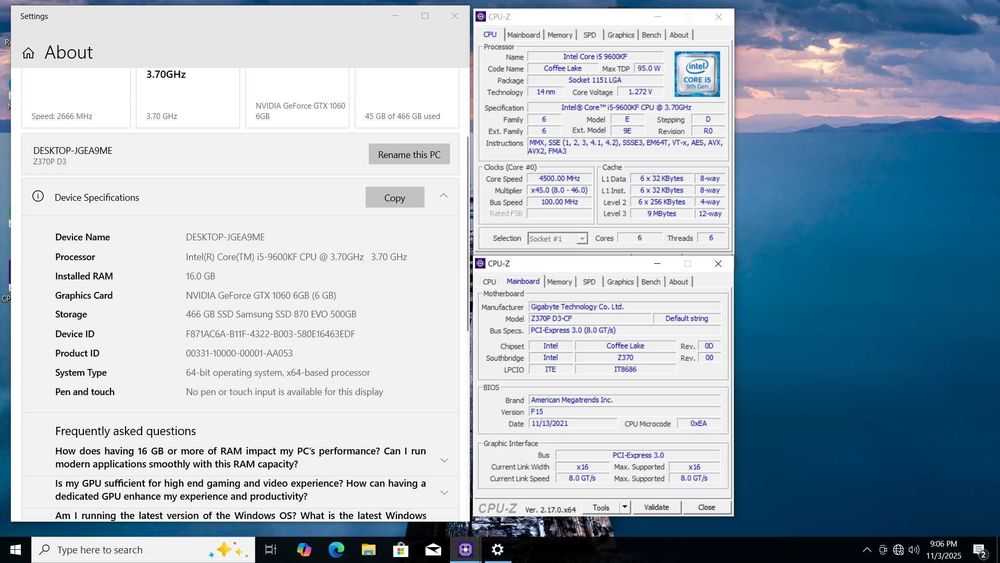Screen dimensions: 1000x563
Task: Select the Product ID value 00331-10000-00001-AA053
Action: tap(239, 353)
